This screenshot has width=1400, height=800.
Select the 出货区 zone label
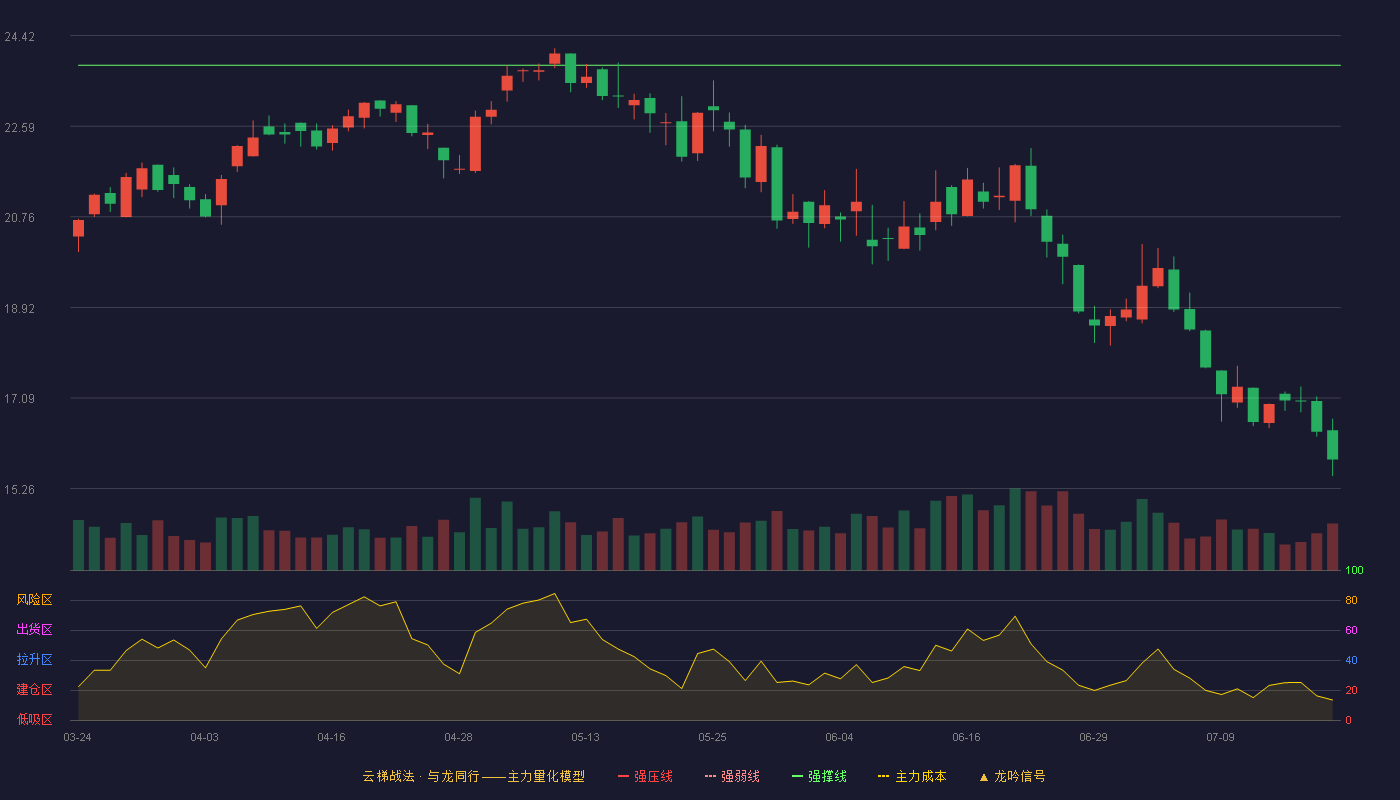(34, 630)
